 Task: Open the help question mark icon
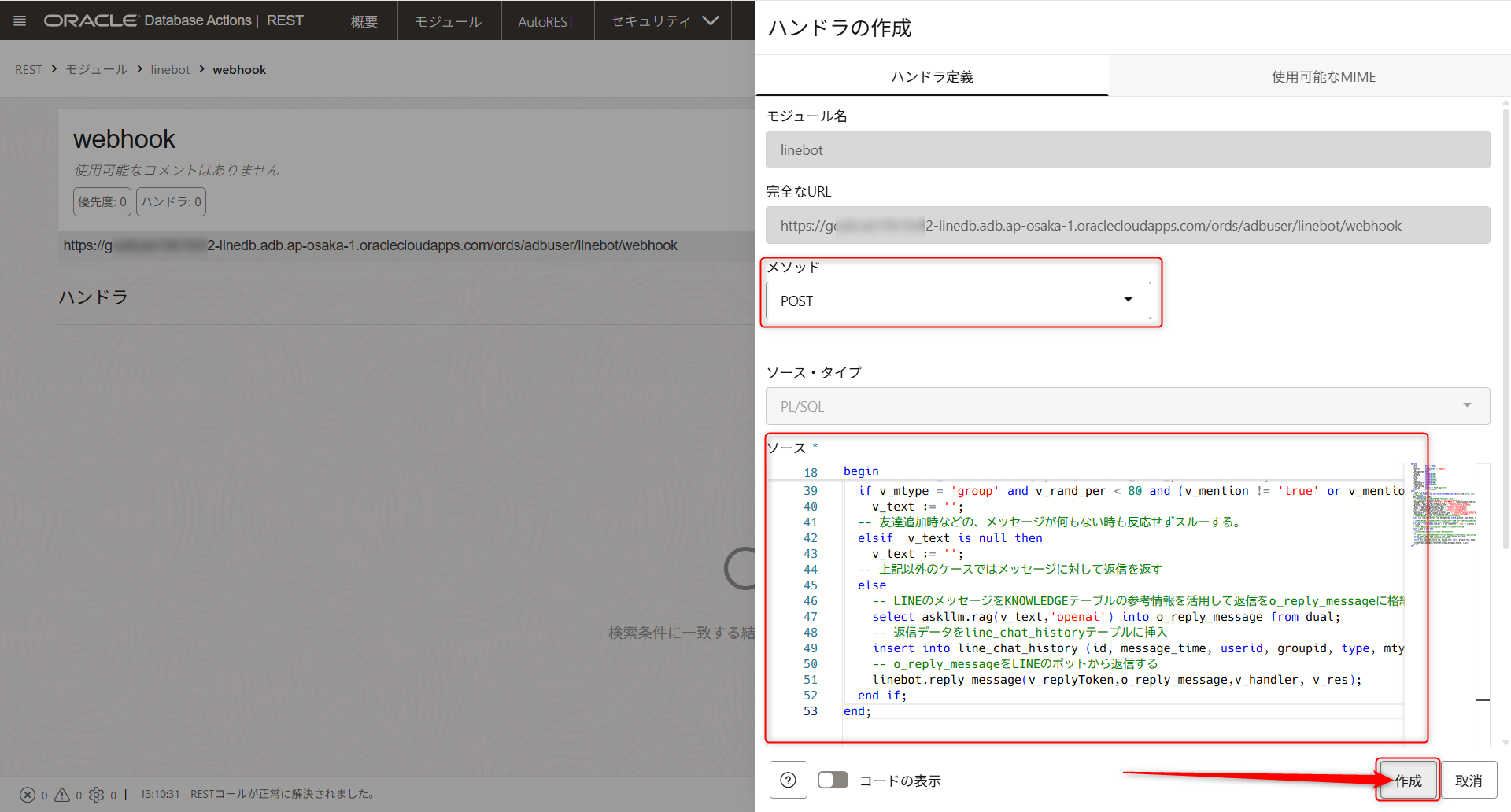(x=788, y=780)
